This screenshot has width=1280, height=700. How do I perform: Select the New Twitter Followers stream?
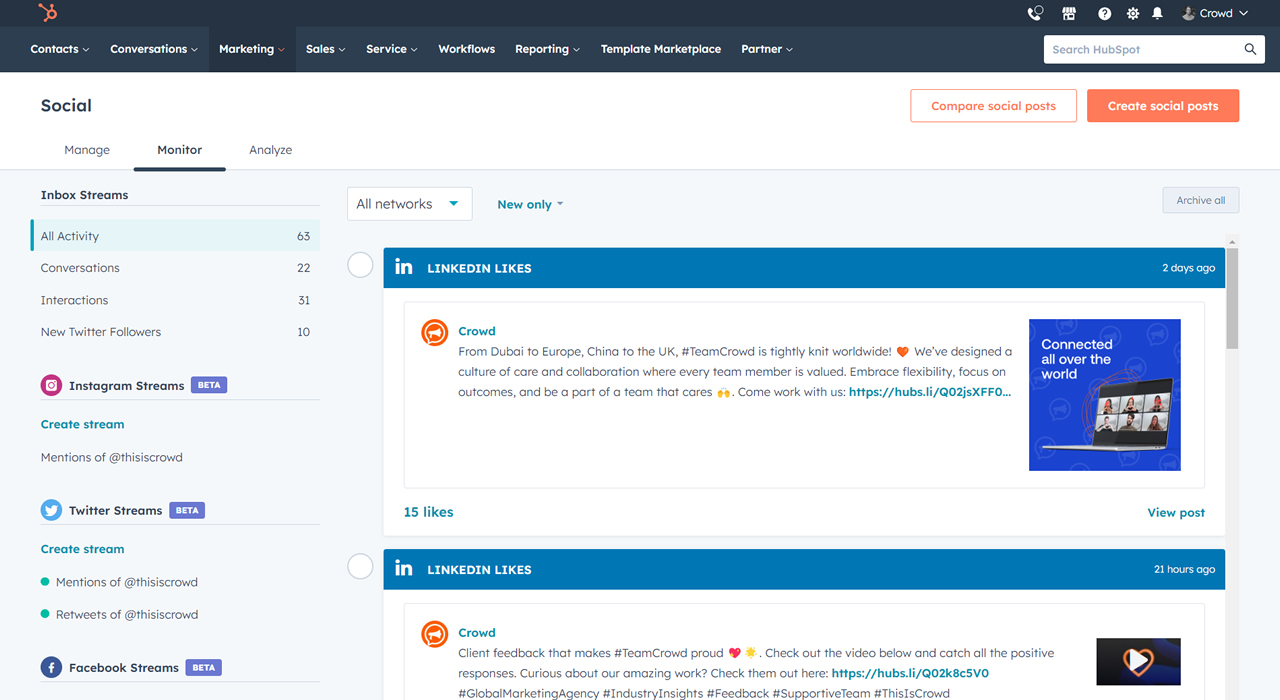[x=175, y=332]
